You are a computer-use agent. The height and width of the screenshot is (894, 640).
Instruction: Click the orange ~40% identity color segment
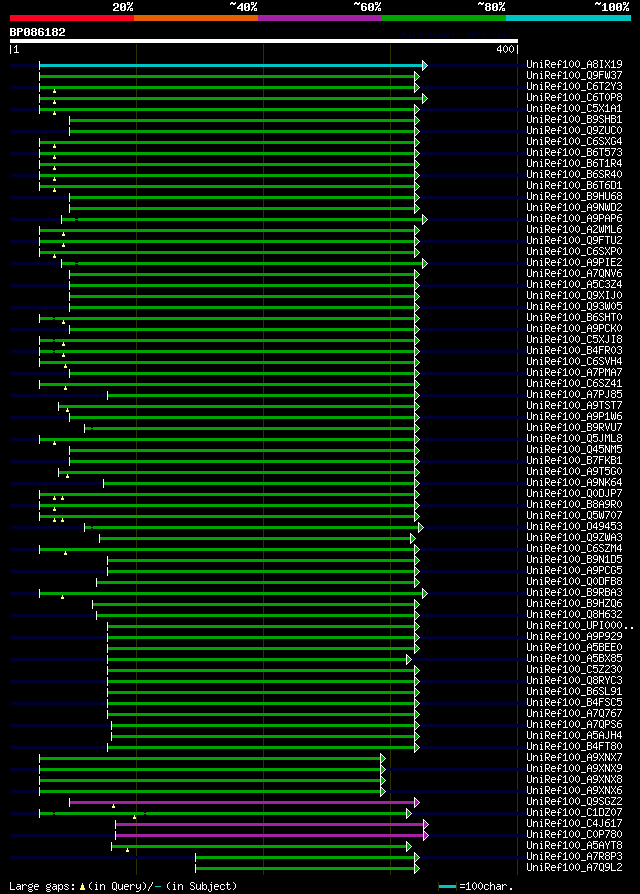(196, 18)
